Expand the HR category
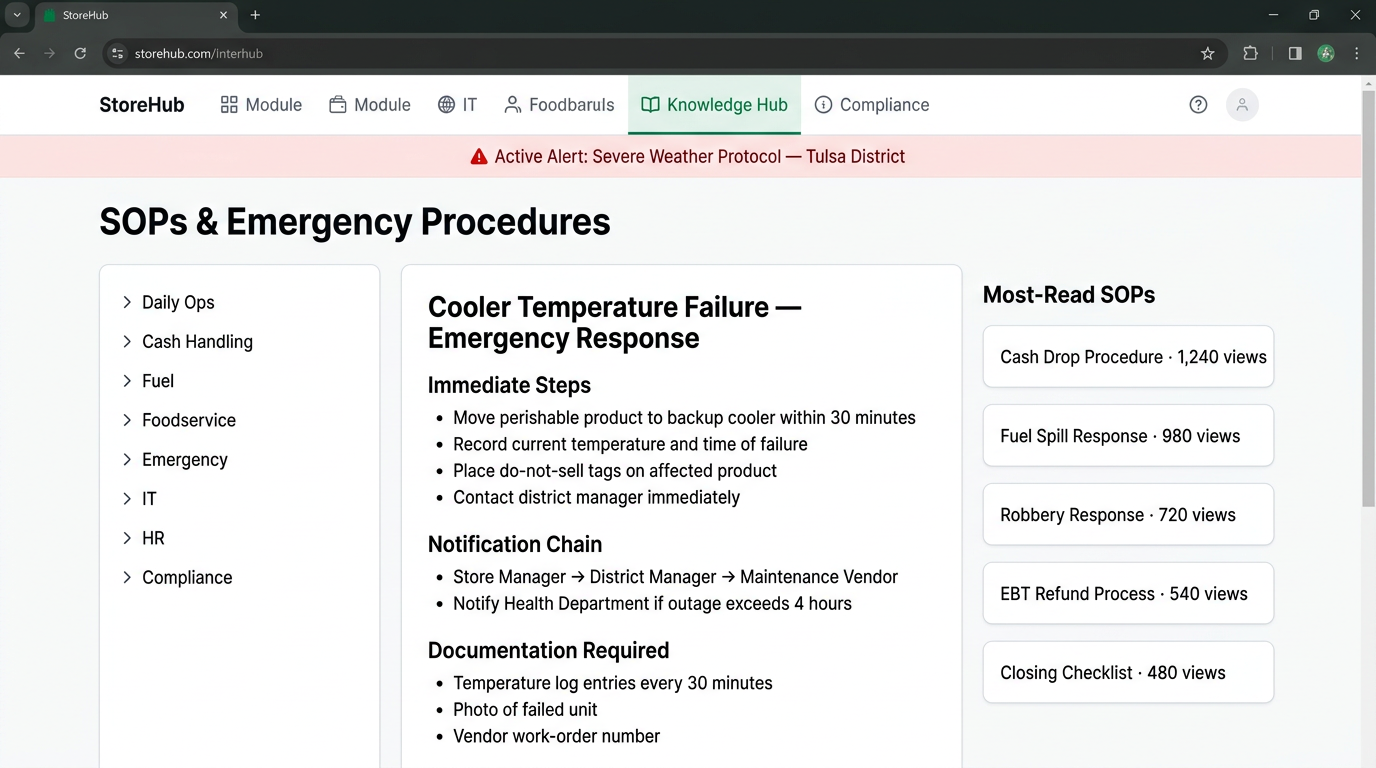This screenshot has width=1376, height=768. [x=143, y=538]
